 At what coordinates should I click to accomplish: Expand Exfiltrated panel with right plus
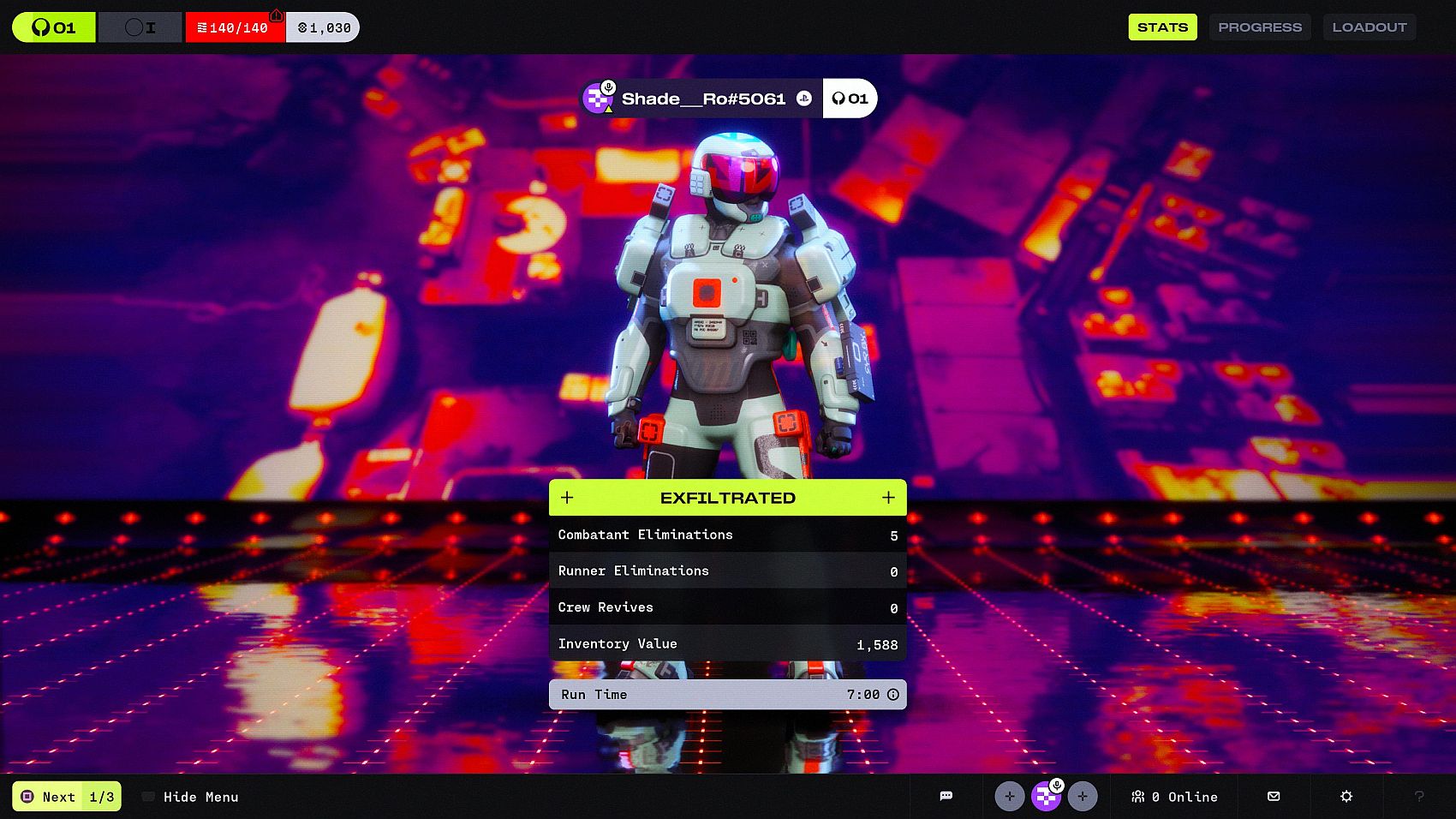[x=888, y=498]
